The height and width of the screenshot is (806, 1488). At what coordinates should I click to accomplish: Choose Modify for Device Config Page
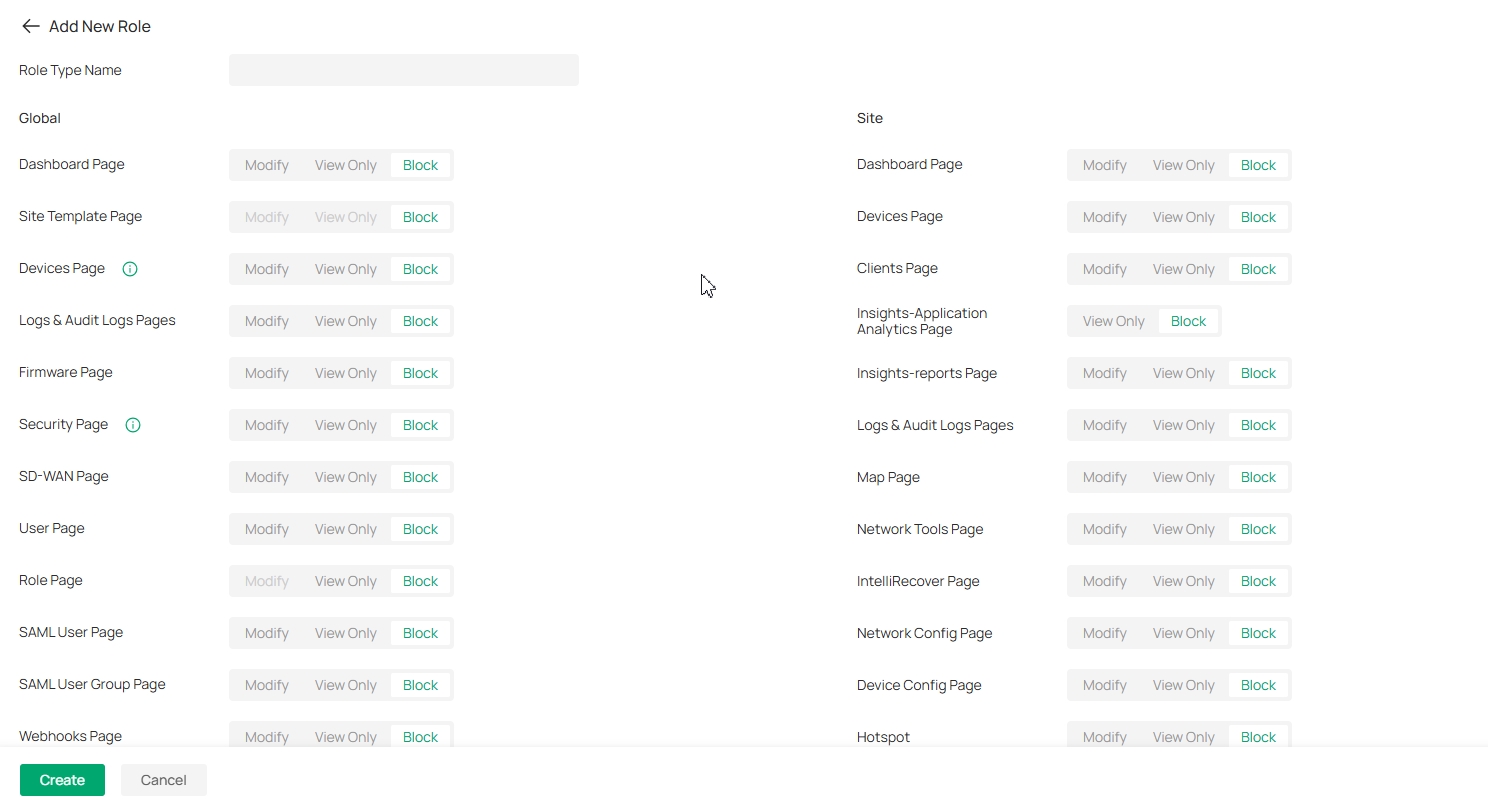(1104, 685)
